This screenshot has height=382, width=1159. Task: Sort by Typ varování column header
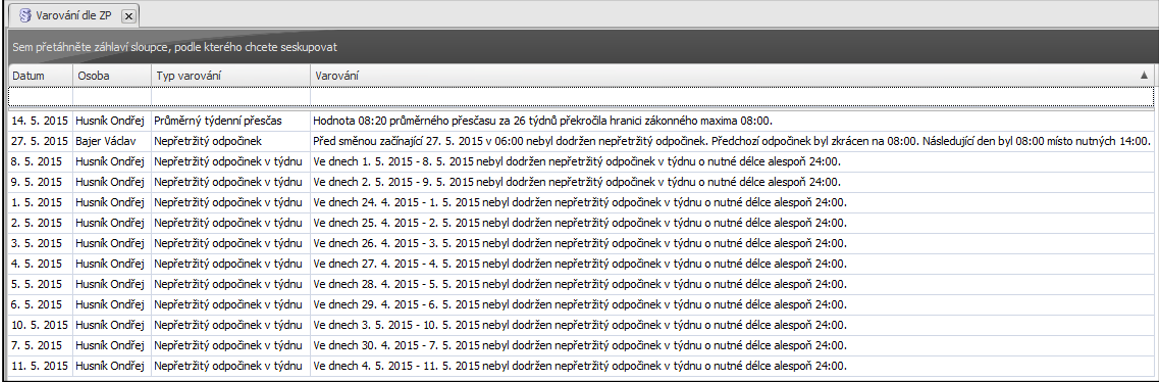point(231,75)
